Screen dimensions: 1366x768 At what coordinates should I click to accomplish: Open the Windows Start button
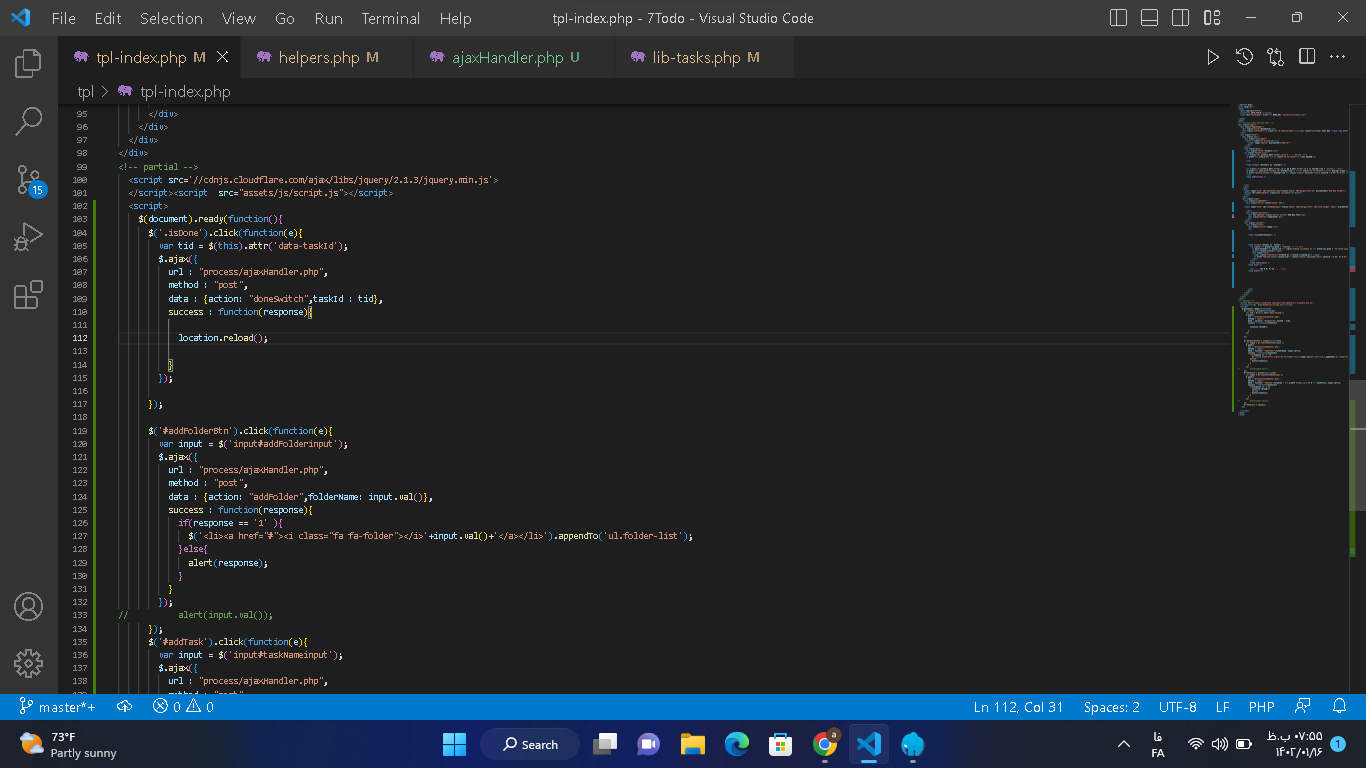[454, 744]
